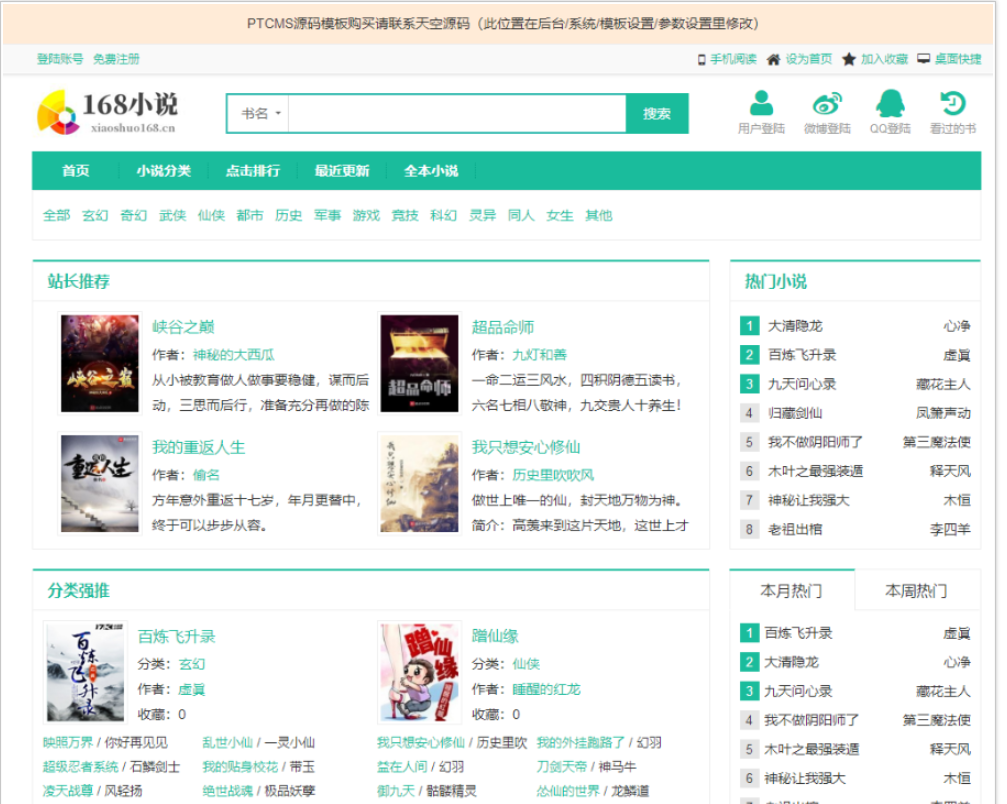1007x804 pixels.
Task: Click the QQ login penguin icon
Action: (889, 104)
